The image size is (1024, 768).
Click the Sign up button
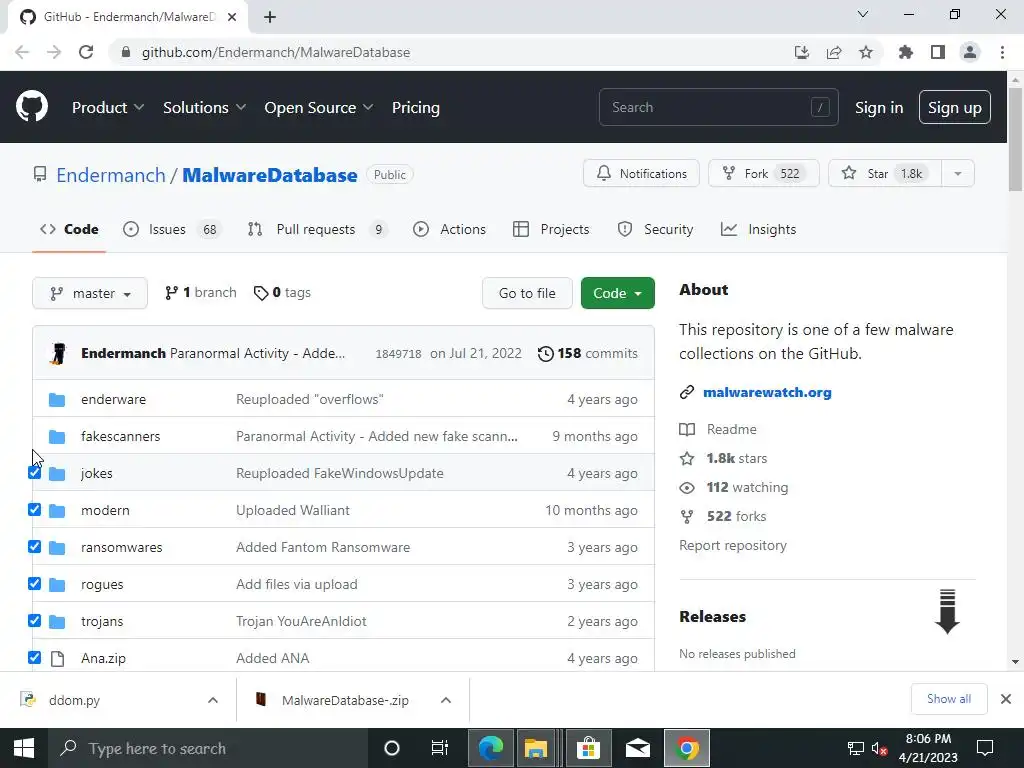pos(955,108)
